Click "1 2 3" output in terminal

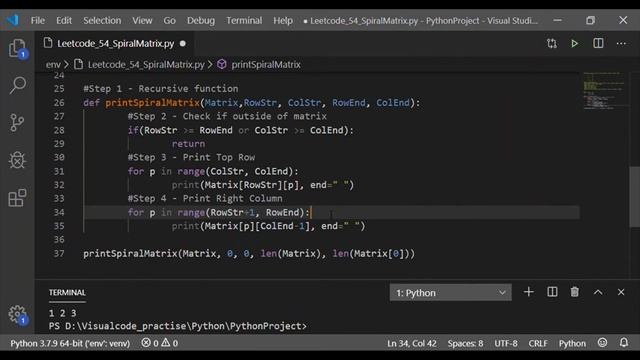click(x=62, y=313)
